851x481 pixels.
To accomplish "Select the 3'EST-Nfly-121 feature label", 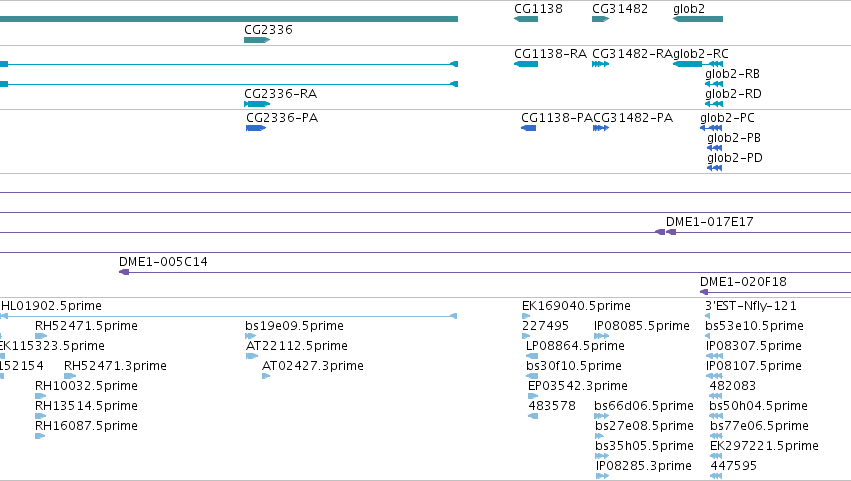I will pyautogui.click(x=751, y=306).
